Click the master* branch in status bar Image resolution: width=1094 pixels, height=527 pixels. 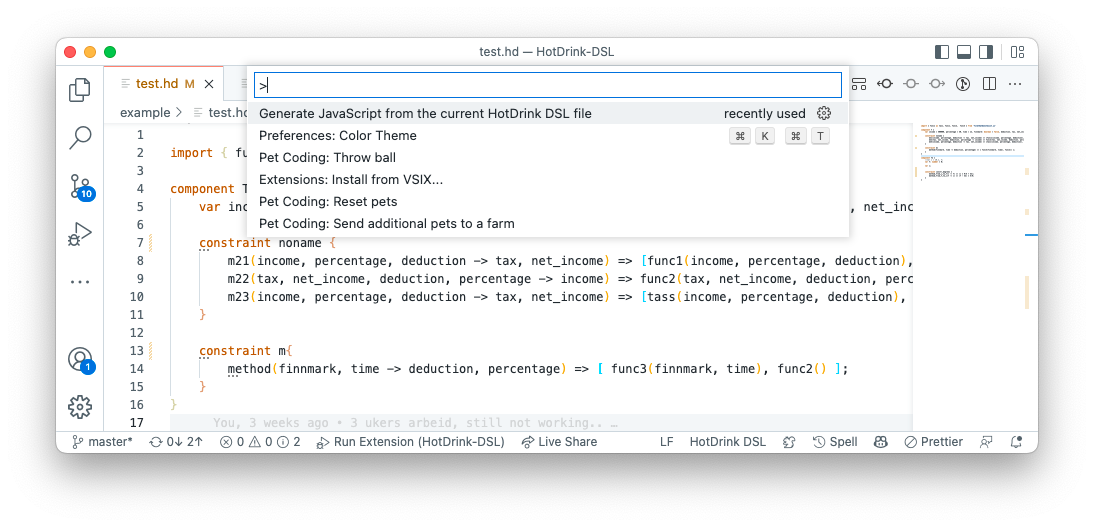coord(103,442)
